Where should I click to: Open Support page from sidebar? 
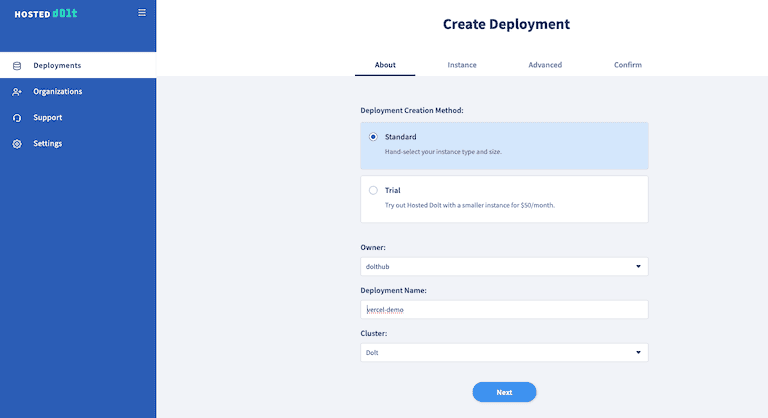pos(47,118)
